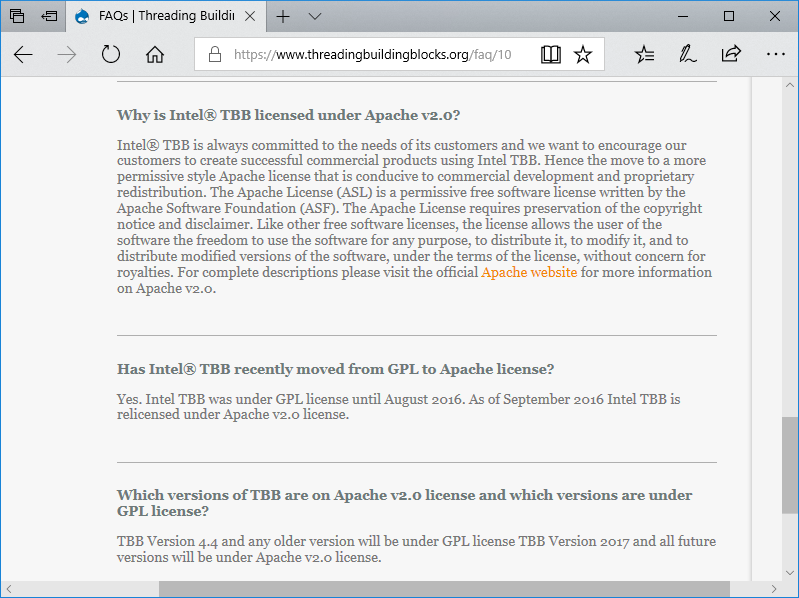Viewport: 799px width, 598px height.
Task: Open Settings and more menu
Action: click(774, 54)
